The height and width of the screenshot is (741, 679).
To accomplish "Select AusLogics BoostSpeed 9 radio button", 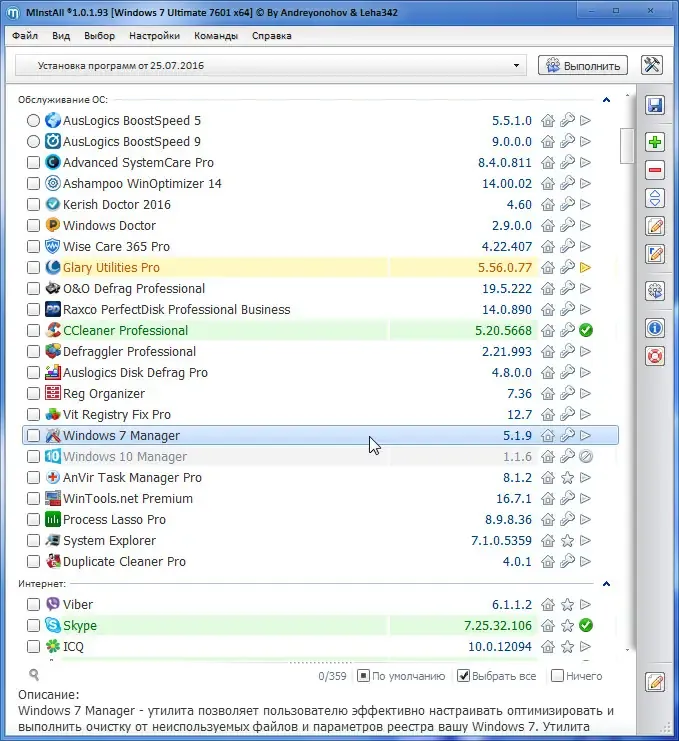I will [33, 141].
